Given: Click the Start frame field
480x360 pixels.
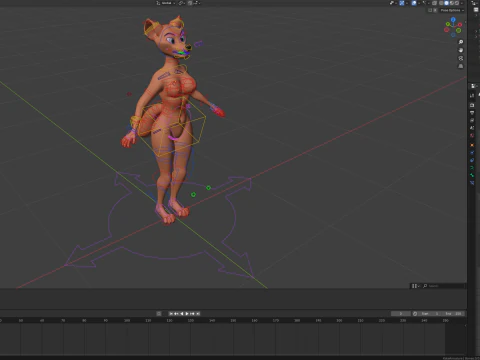Looking at the screenshot, I should [x=430, y=314].
